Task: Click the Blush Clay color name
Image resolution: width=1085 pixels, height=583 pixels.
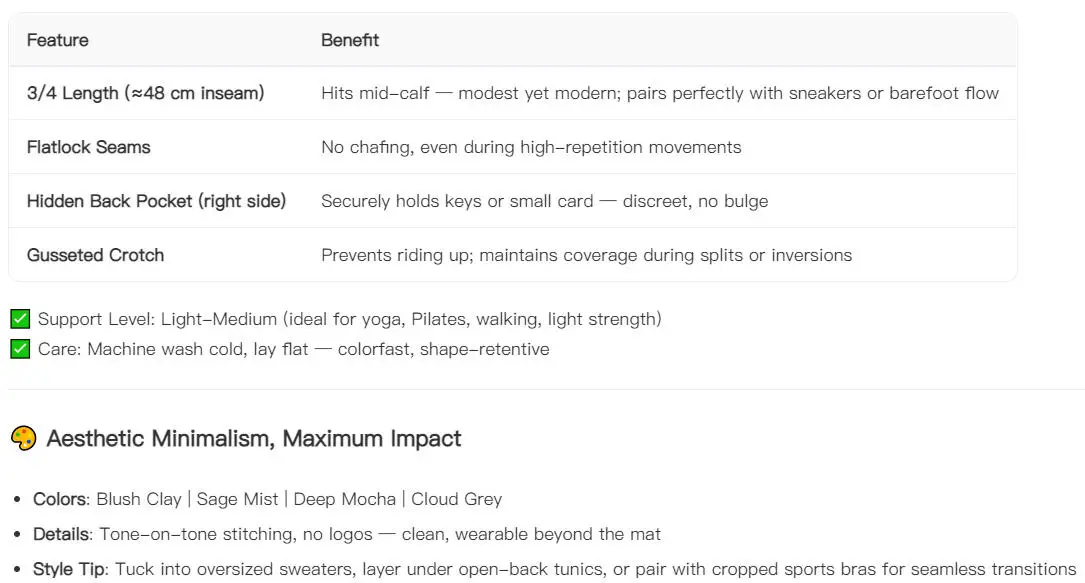Action: pos(138,499)
